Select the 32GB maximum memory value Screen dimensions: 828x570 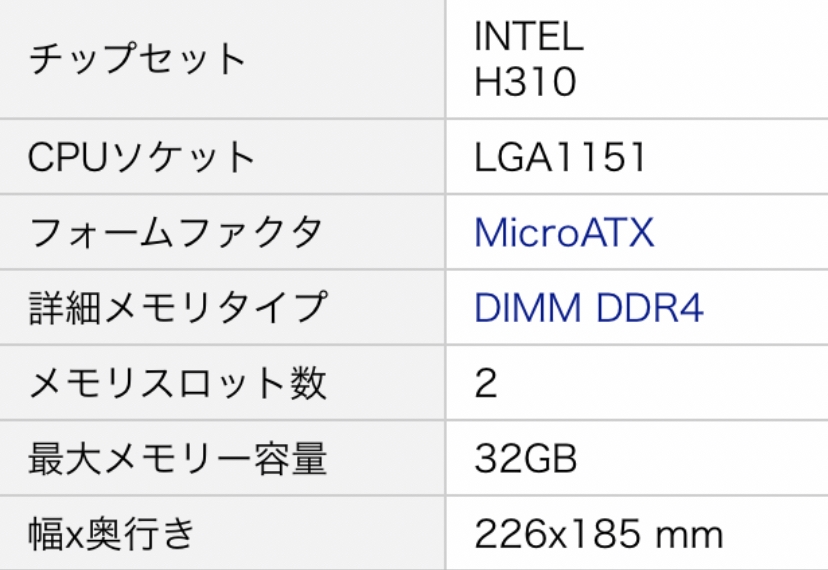(x=525, y=459)
